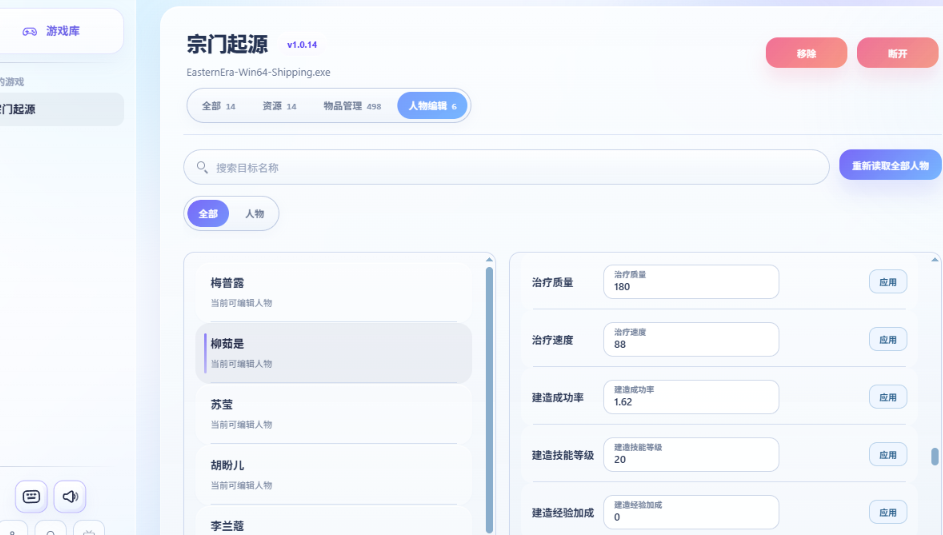Image resolution: width=943 pixels, height=535 pixels.
Task: Switch filter to 人物
Action: pos(254,214)
